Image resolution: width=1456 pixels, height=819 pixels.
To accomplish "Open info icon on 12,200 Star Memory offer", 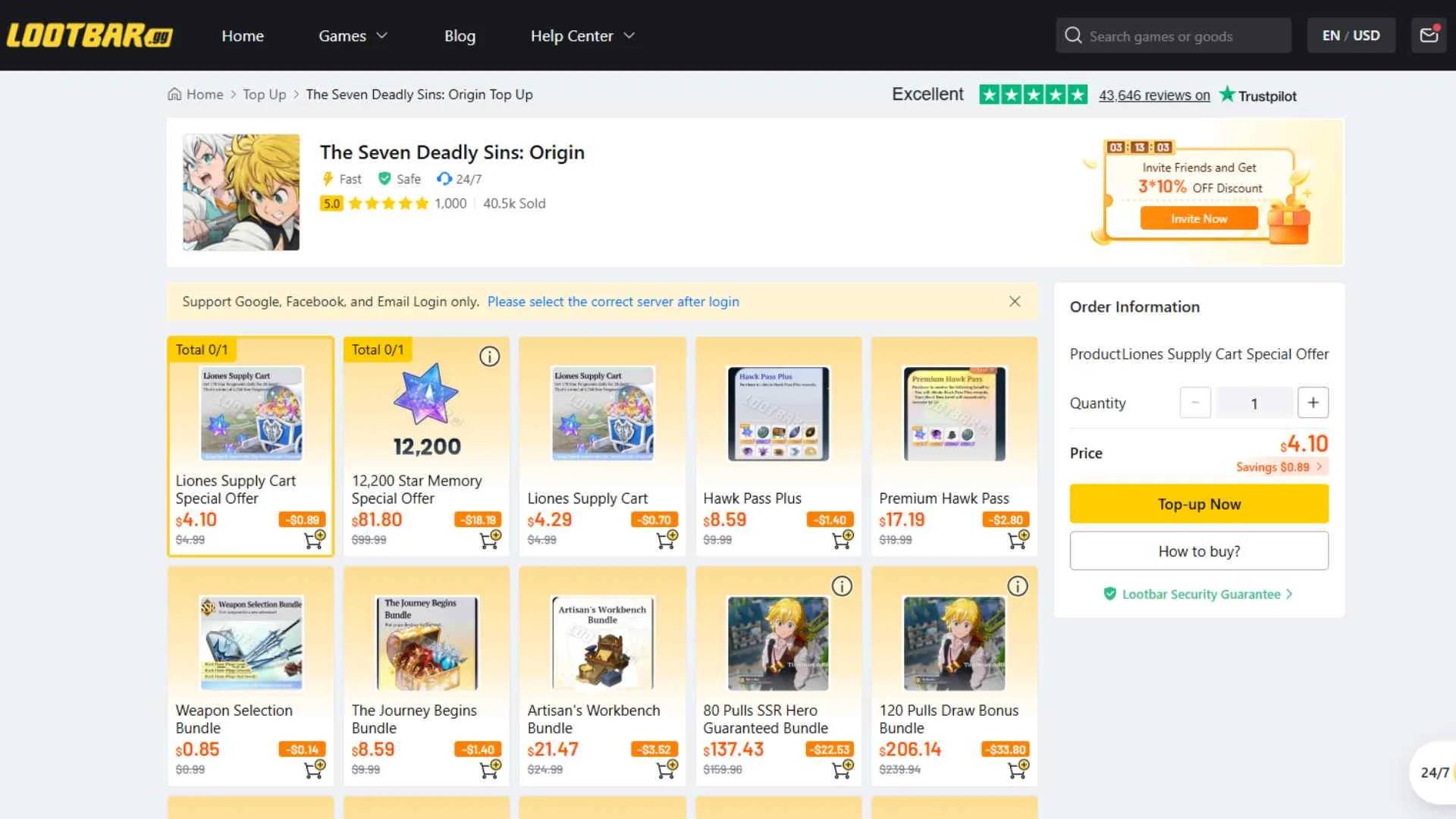I will click(x=489, y=356).
